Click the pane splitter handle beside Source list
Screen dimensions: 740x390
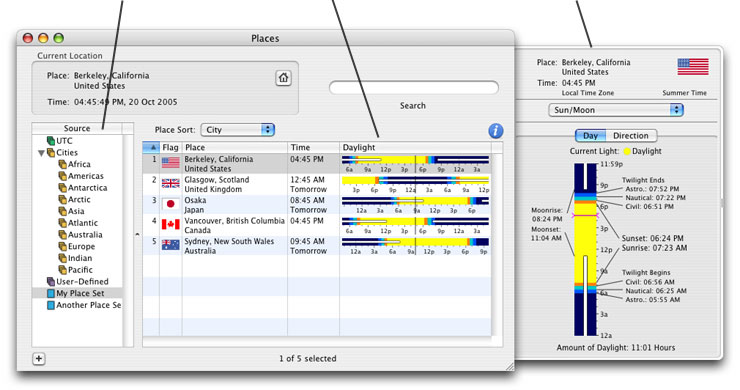pos(137,234)
